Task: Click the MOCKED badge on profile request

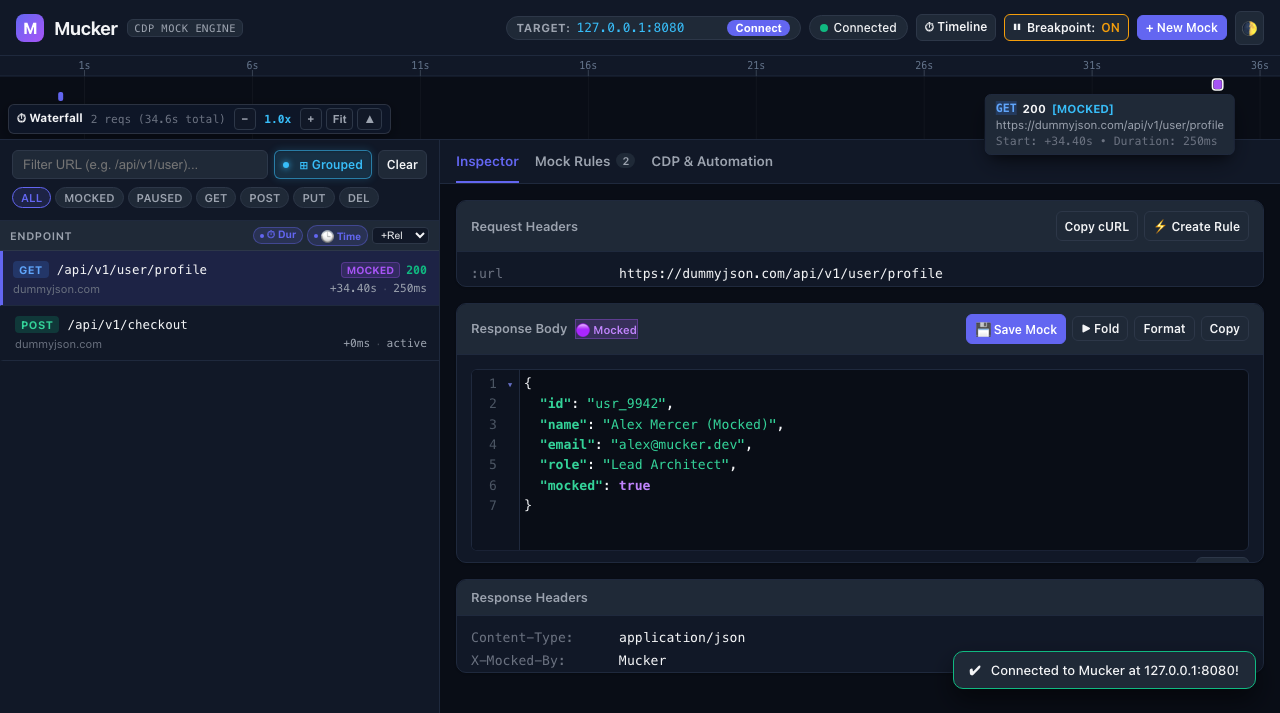Action: (x=370, y=270)
